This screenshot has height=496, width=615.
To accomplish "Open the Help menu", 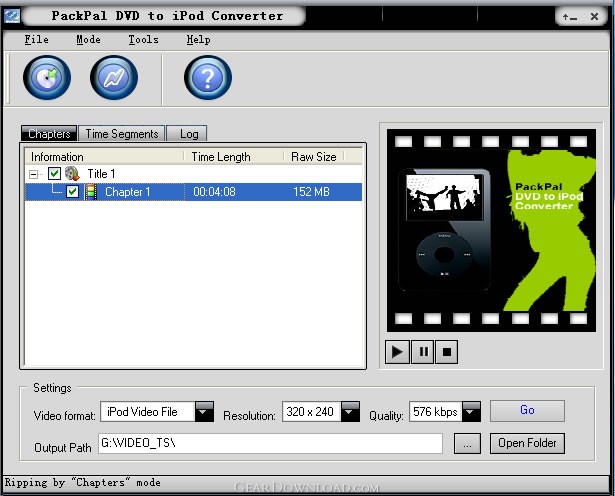I will point(198,40).
